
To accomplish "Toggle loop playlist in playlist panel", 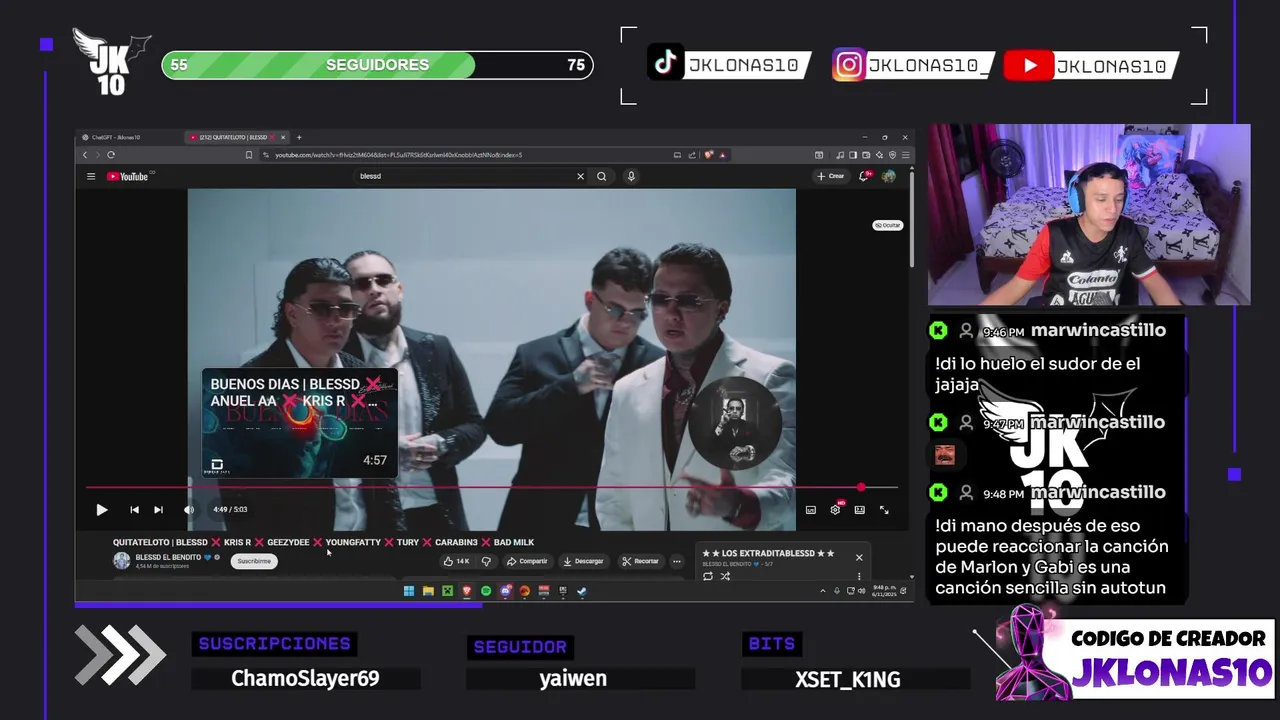I will pos(708,576).
